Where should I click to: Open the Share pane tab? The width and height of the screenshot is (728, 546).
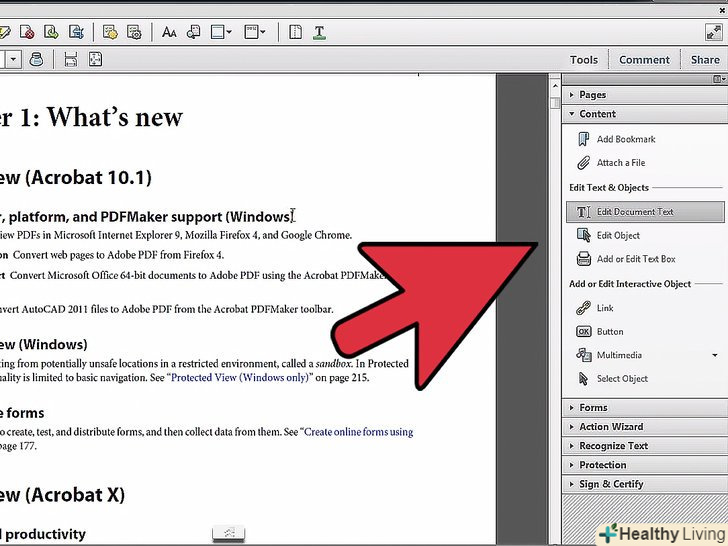coord(705,60)
